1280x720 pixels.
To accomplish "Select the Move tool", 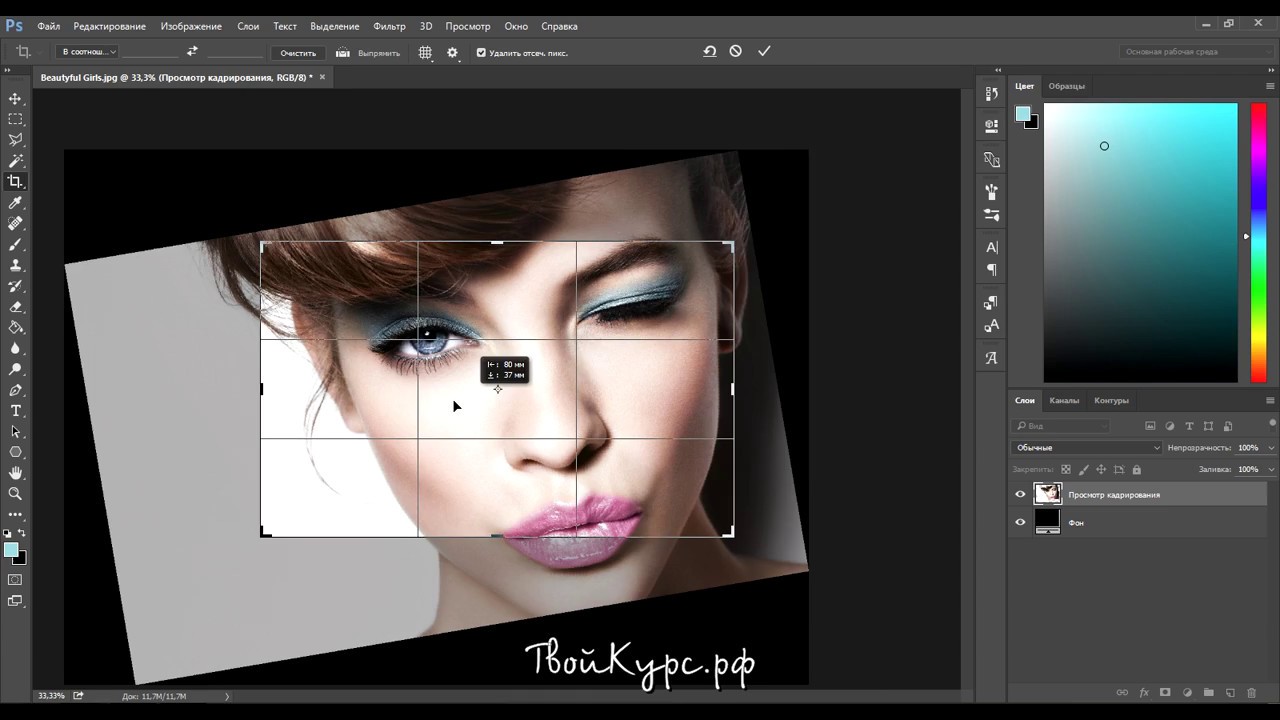I will coord(15,98).
